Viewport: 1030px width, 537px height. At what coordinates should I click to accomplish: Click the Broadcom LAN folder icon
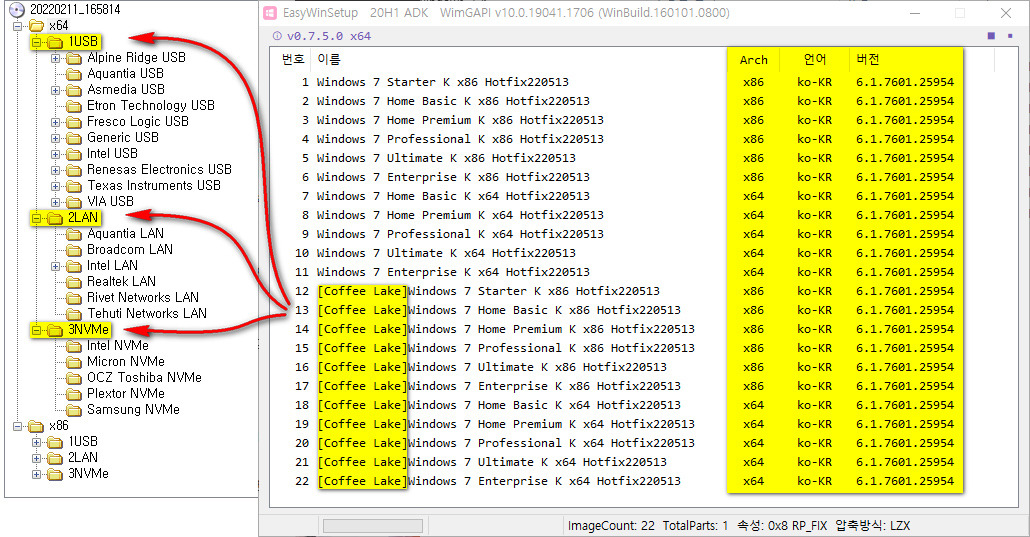(74, 250)
